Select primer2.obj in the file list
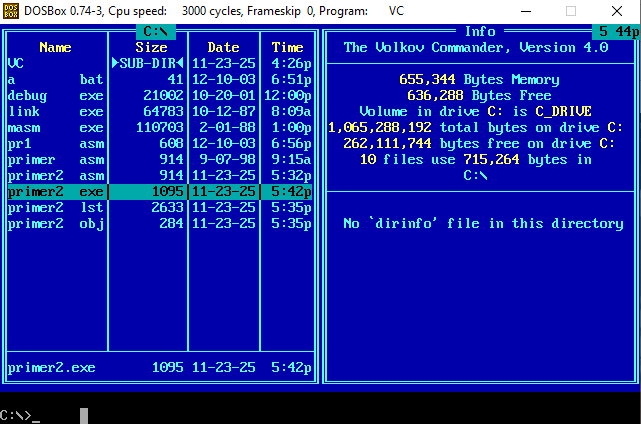The width and height of the screenshot is (641, 424). 160,224
